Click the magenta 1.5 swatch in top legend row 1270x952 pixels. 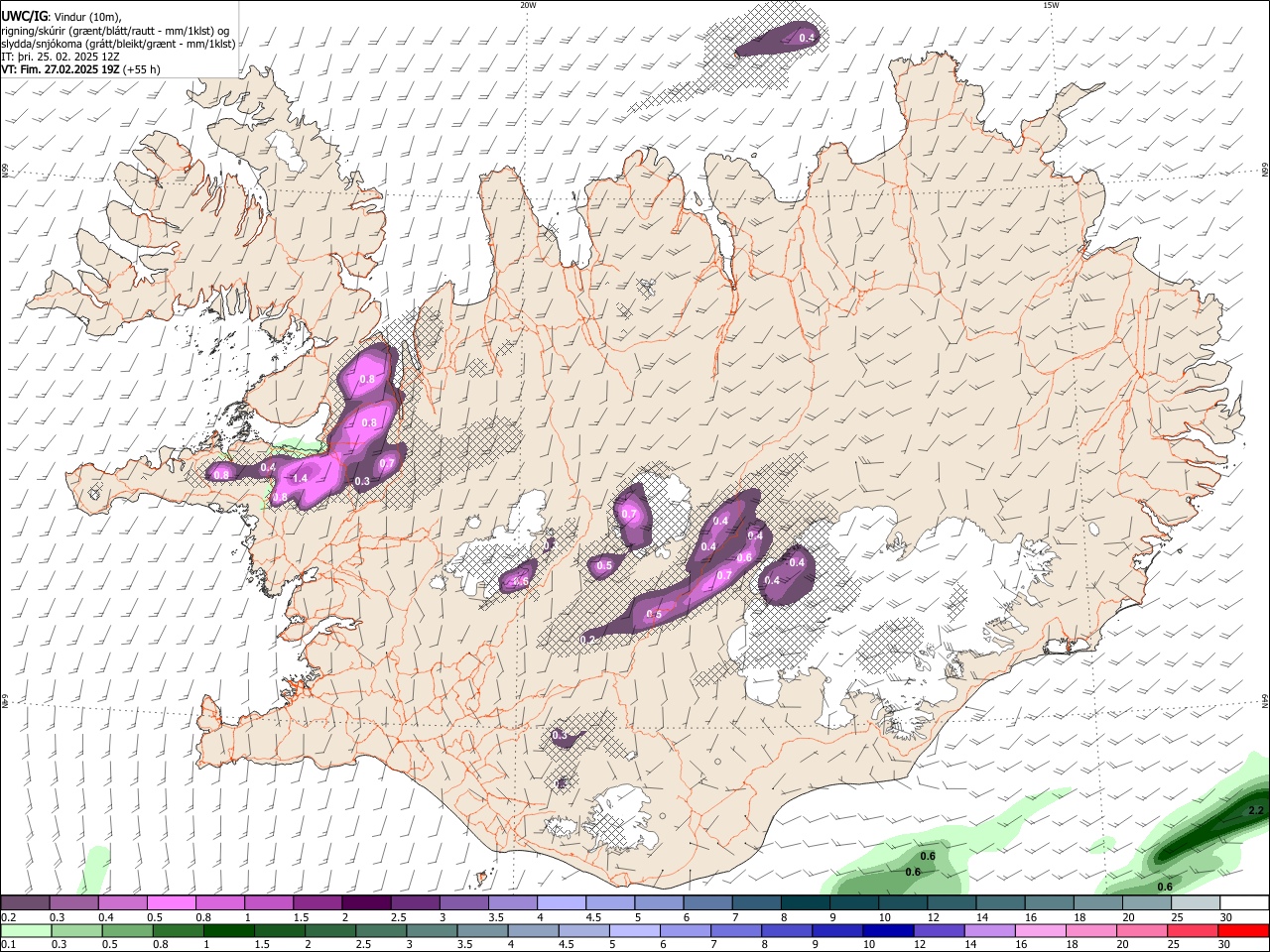317,902
